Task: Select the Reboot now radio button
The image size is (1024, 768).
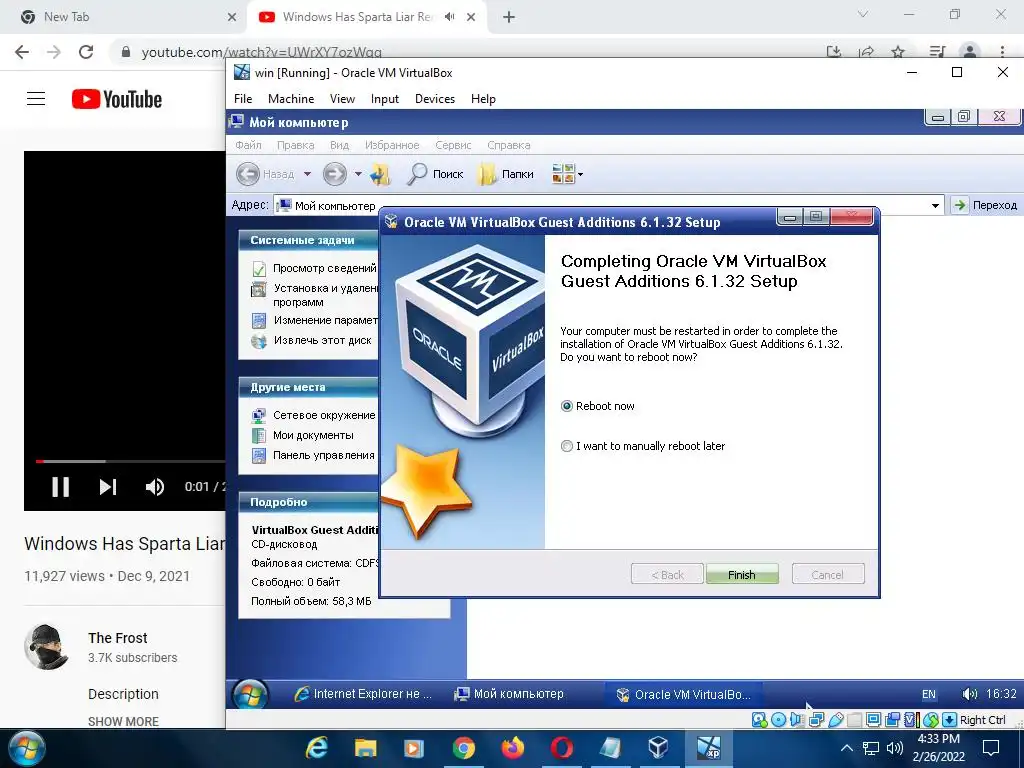Action: [566, 406]
